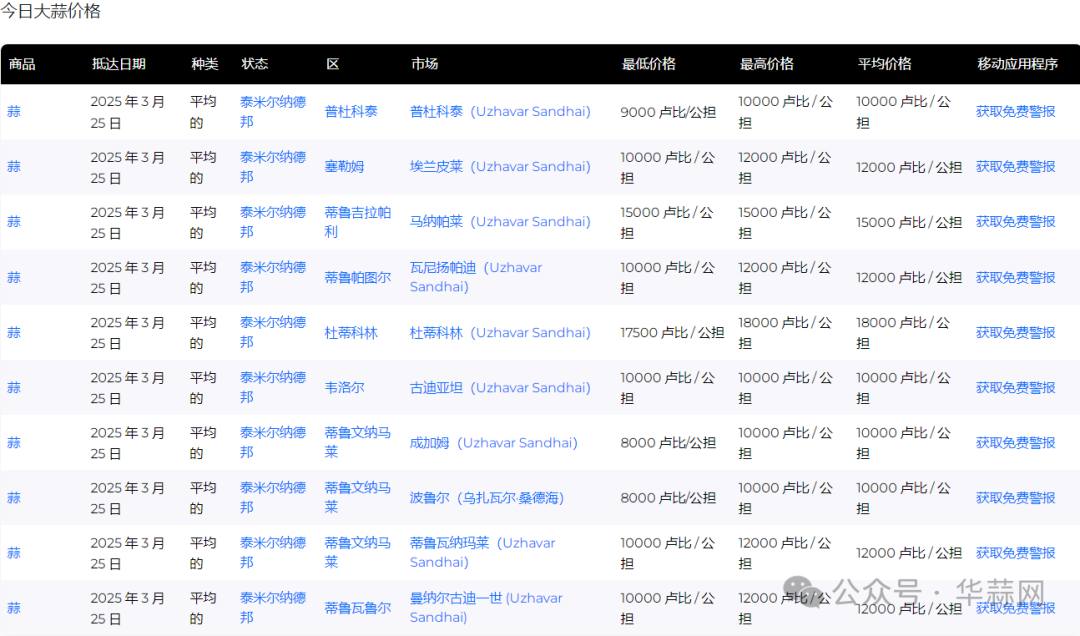
Task: Click 获取免费警报 in the 瓦尼扬帕迪 row
Action: pos(1015,278)
